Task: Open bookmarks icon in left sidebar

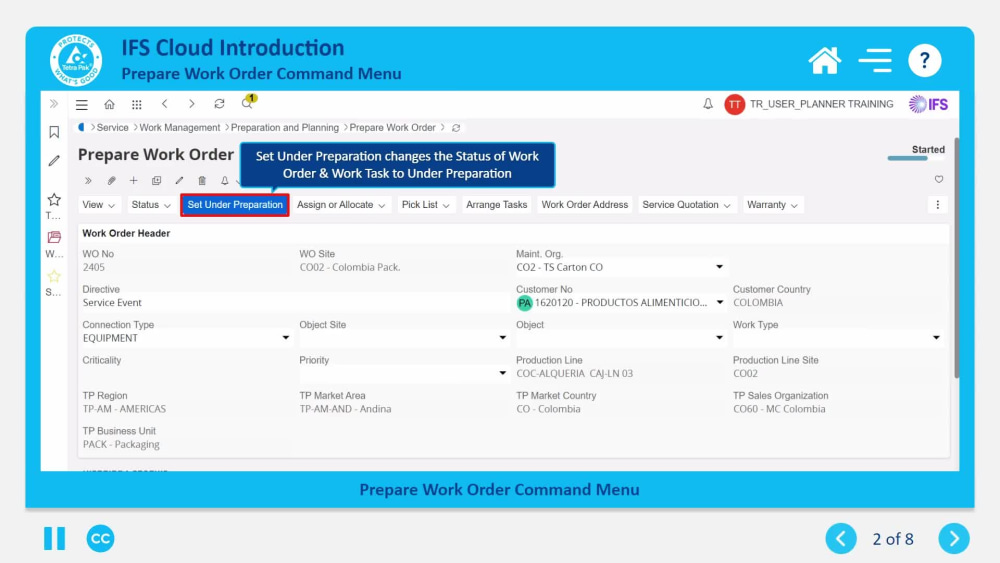Action: coord(54,132)
